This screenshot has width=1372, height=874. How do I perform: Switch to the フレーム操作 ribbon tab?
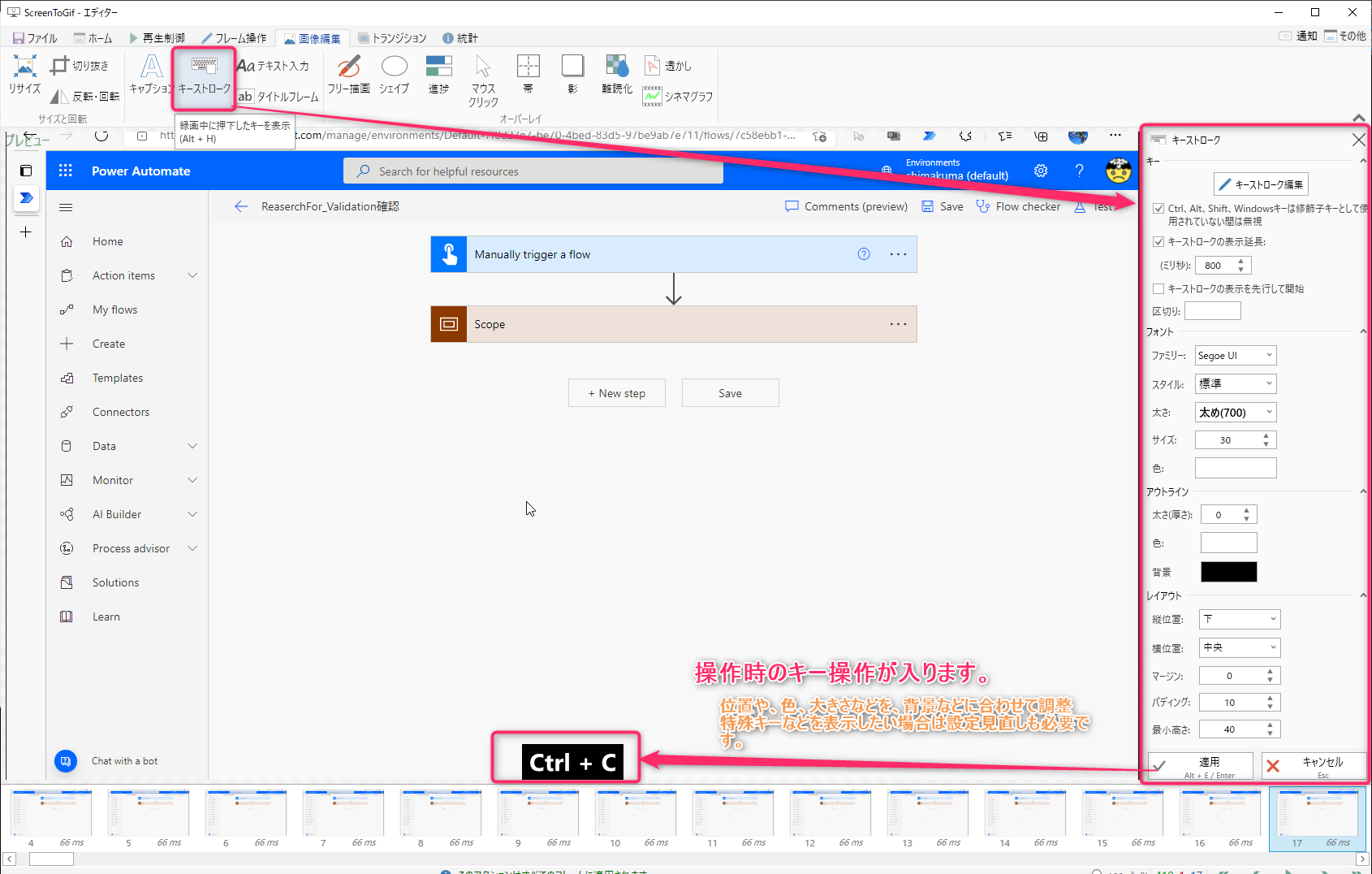pyautogui.click(x=234, y=38)
